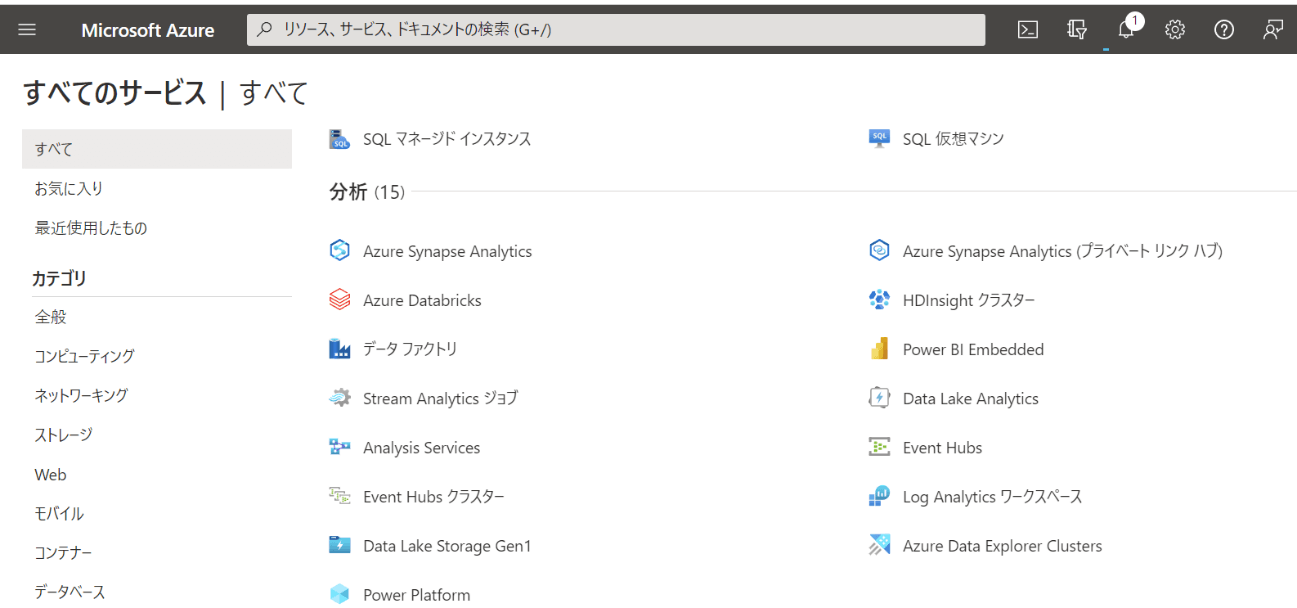Click the search box for resources and services
The image size is (1297, 608).
pos(615,30)
